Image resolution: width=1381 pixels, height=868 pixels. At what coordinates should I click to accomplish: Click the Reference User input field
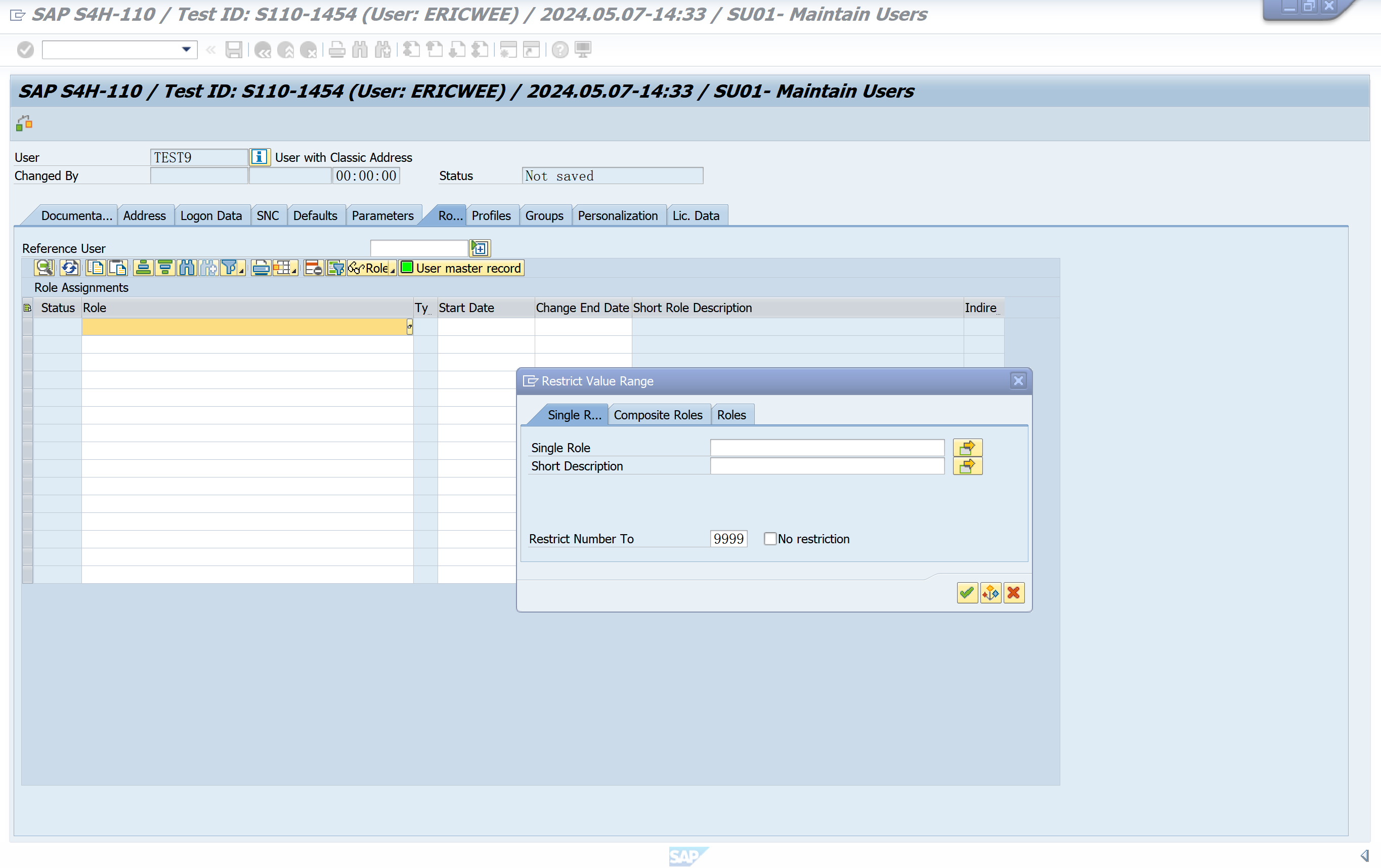coord(419,248)
